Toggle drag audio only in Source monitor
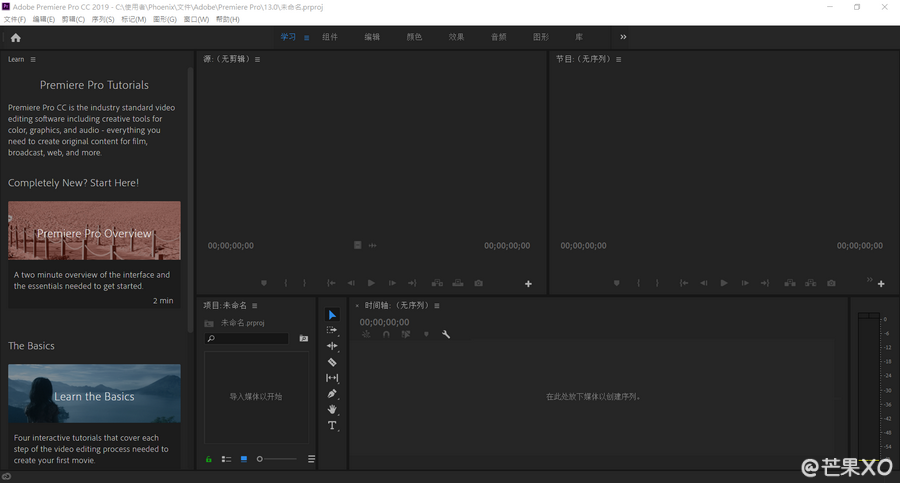Viewport: 900px width, 483px height. pos(373,245)
